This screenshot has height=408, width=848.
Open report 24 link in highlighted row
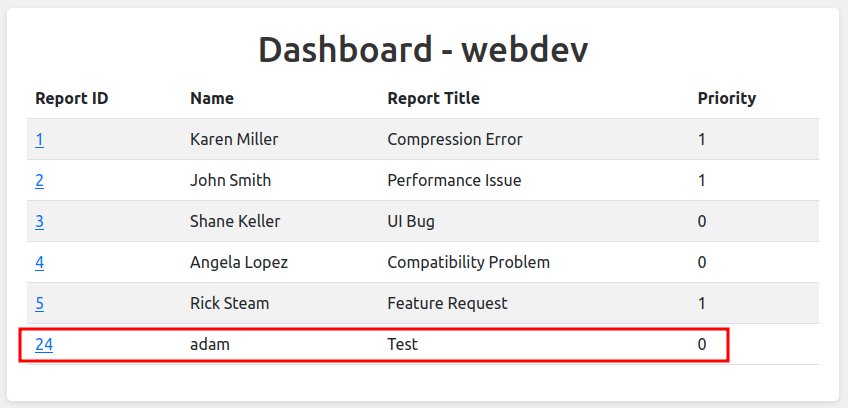coord(44,344)
